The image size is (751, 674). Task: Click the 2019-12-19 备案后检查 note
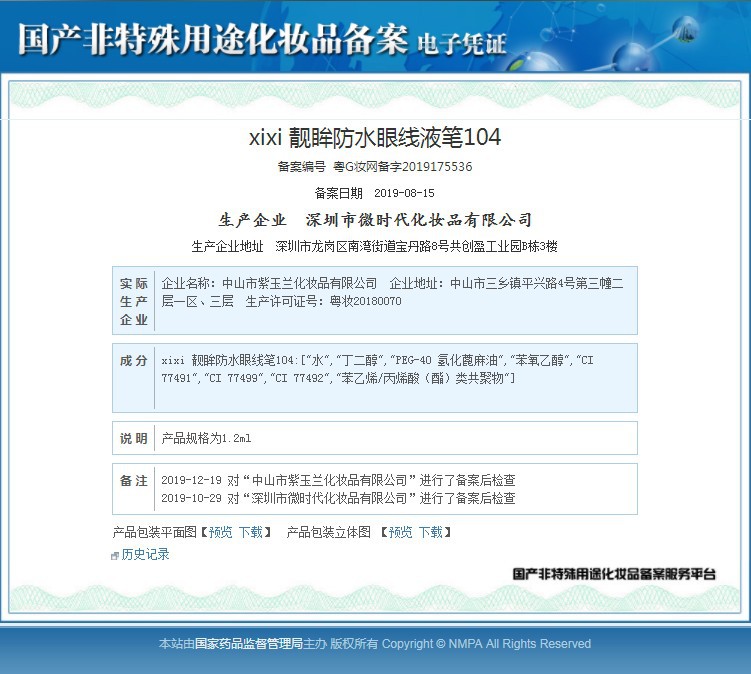338,480
